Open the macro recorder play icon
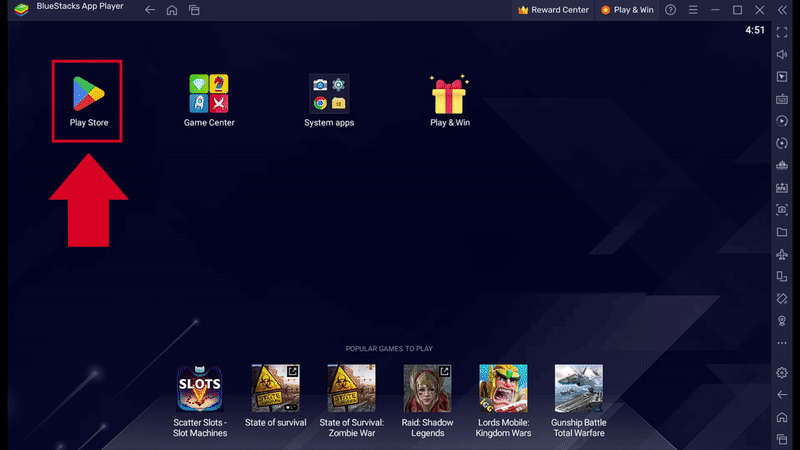The width and height of the screenshot is (800, 450). [x=782, y=121]
